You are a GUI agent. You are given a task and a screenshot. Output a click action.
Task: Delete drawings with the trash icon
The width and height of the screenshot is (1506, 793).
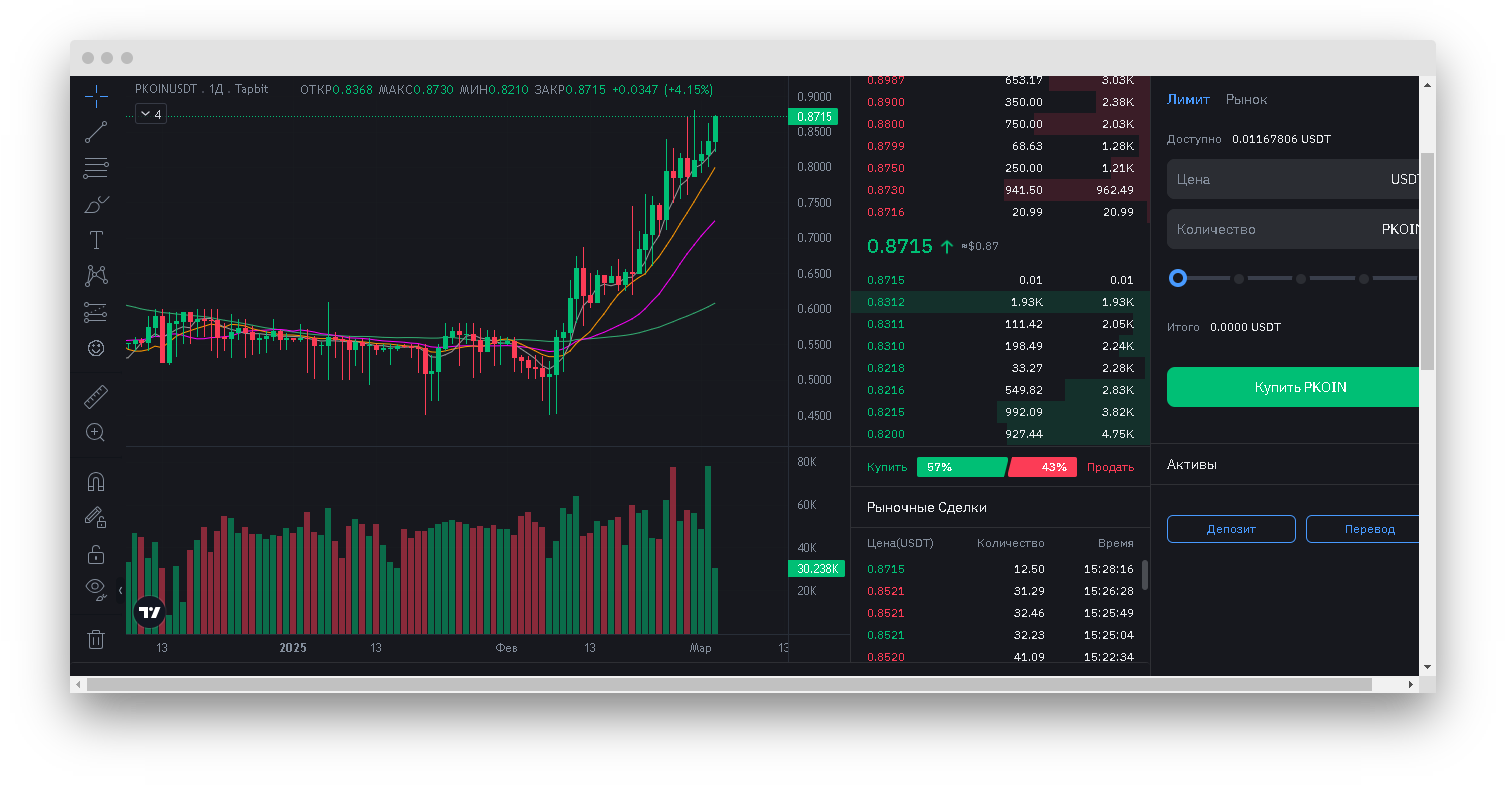[x=96, y=639]
